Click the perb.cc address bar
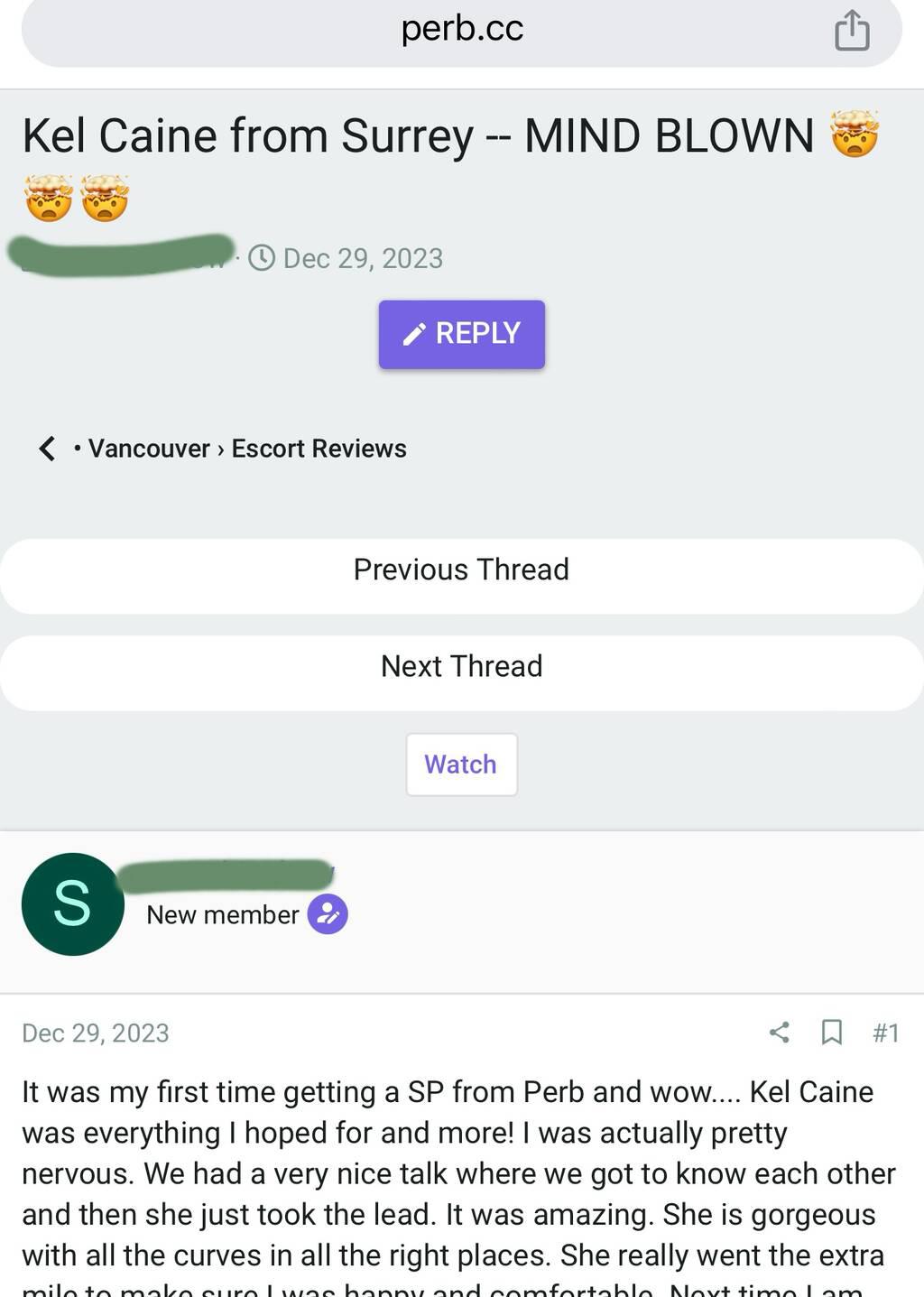Viewport: 924px width, 1297px height. [x=461, y=30]
